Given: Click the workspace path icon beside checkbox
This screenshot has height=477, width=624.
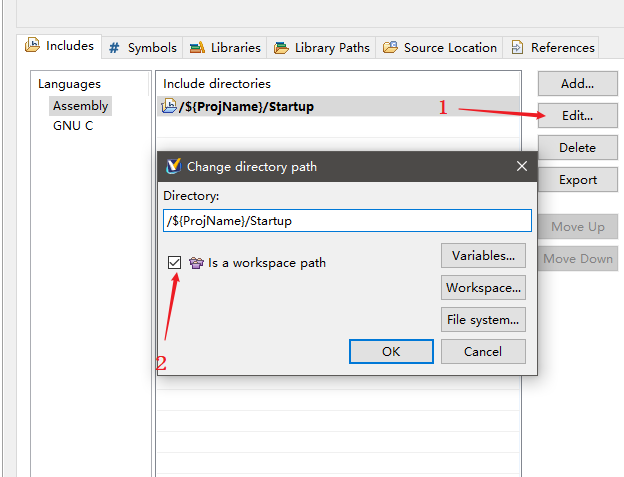Looking at the screenshot, I should 196,263.
